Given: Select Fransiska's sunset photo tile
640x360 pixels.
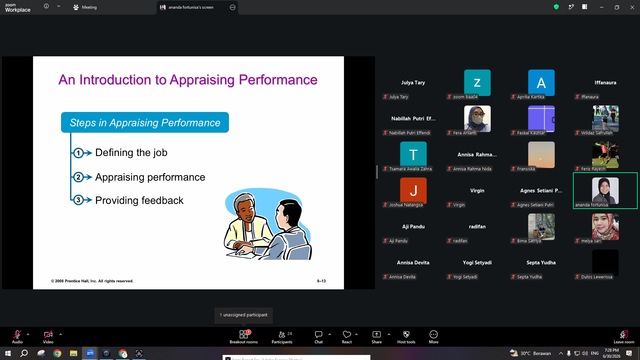Looking at the screenshot, I should 541,155.
